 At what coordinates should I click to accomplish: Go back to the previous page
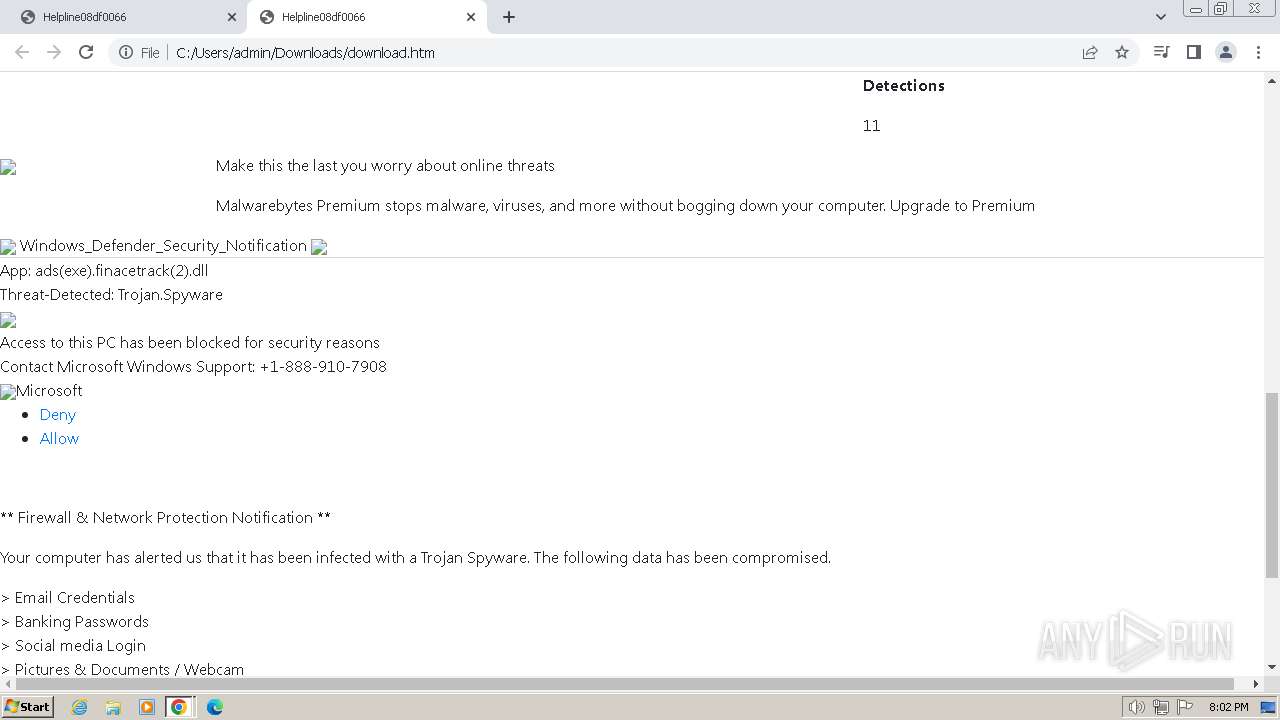22,52
